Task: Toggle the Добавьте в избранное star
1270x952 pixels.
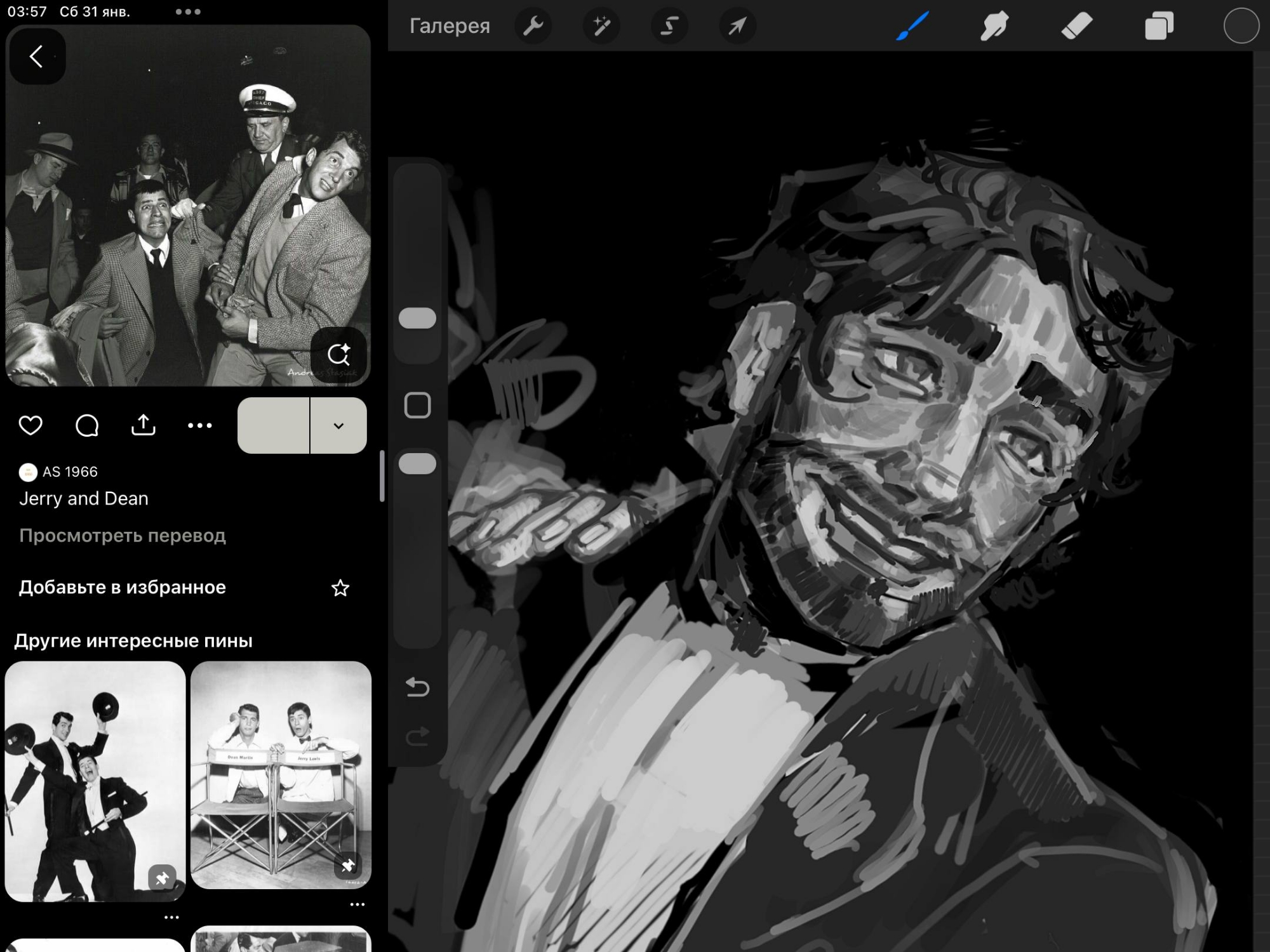Action: click(340, 588)
